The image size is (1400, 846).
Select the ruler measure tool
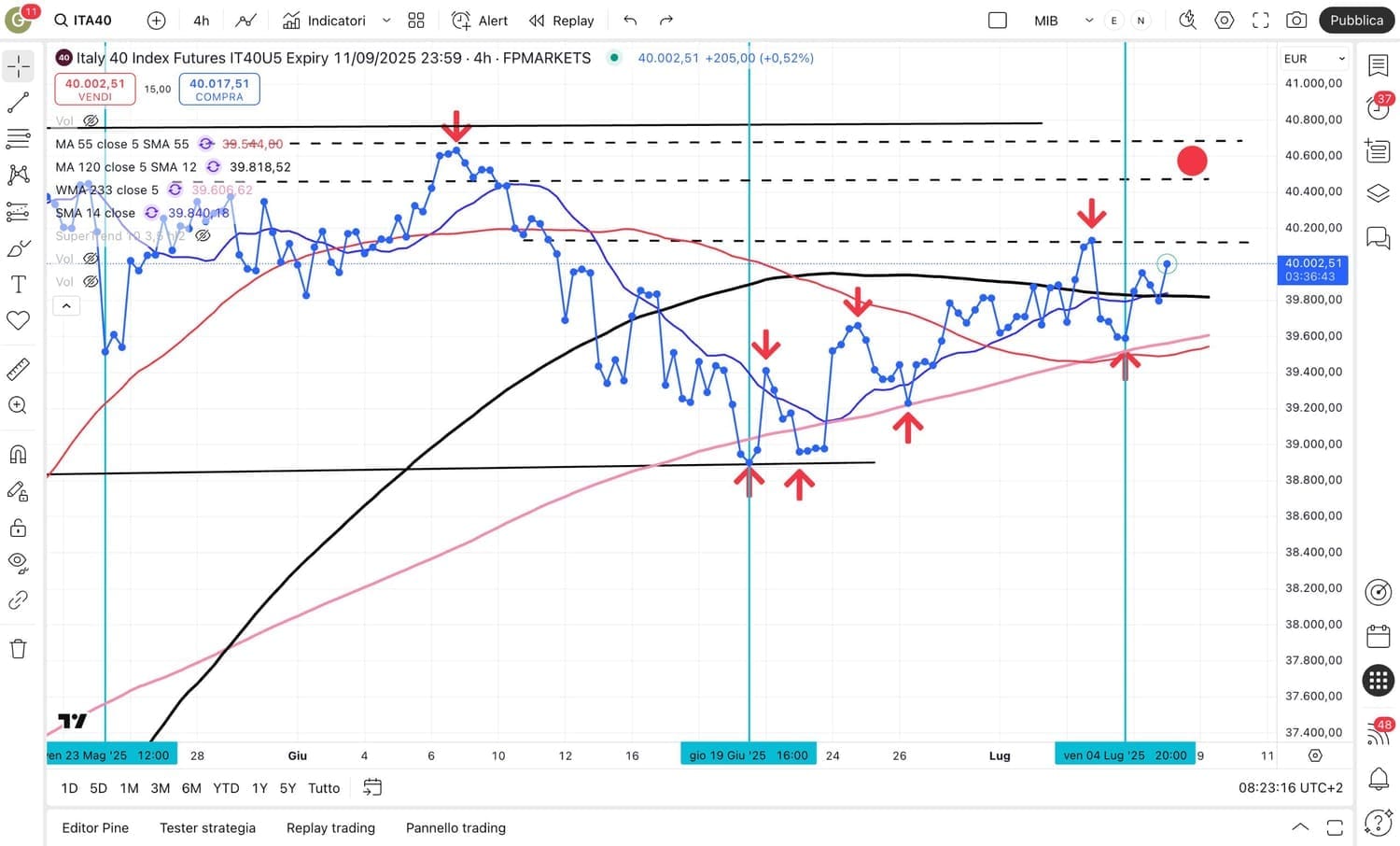coord(19,369)
